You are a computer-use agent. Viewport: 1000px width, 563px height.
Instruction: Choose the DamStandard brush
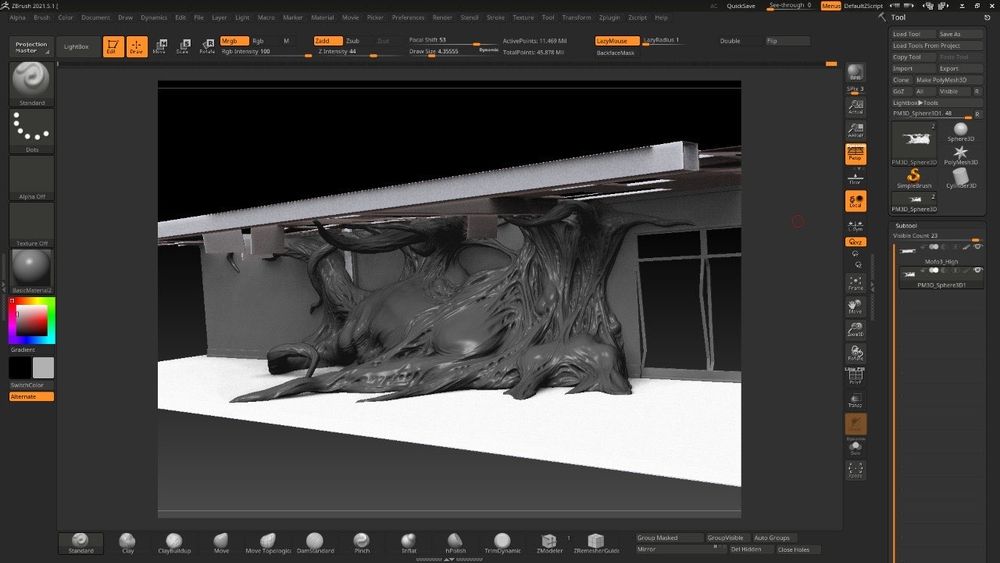pyautogui.click(x=315, y=542)
